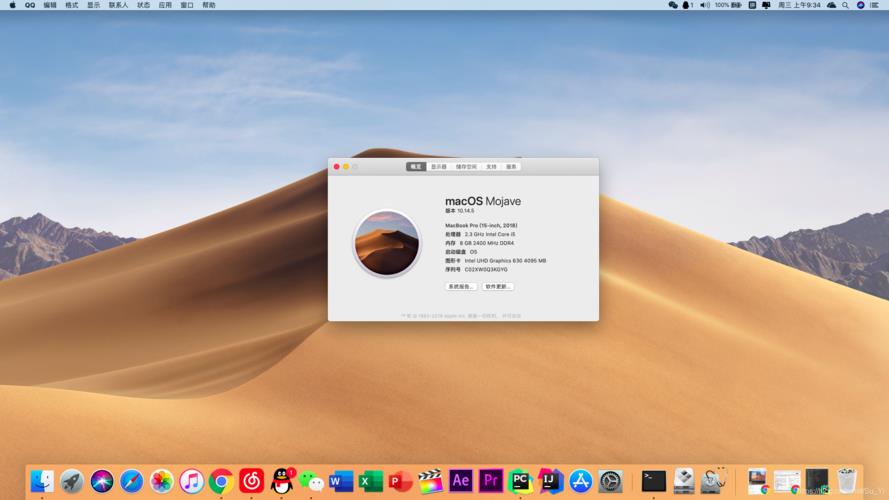Open the Terminal app in the dock
This screenshot has width=889, height=500.
tap(654, 481)
